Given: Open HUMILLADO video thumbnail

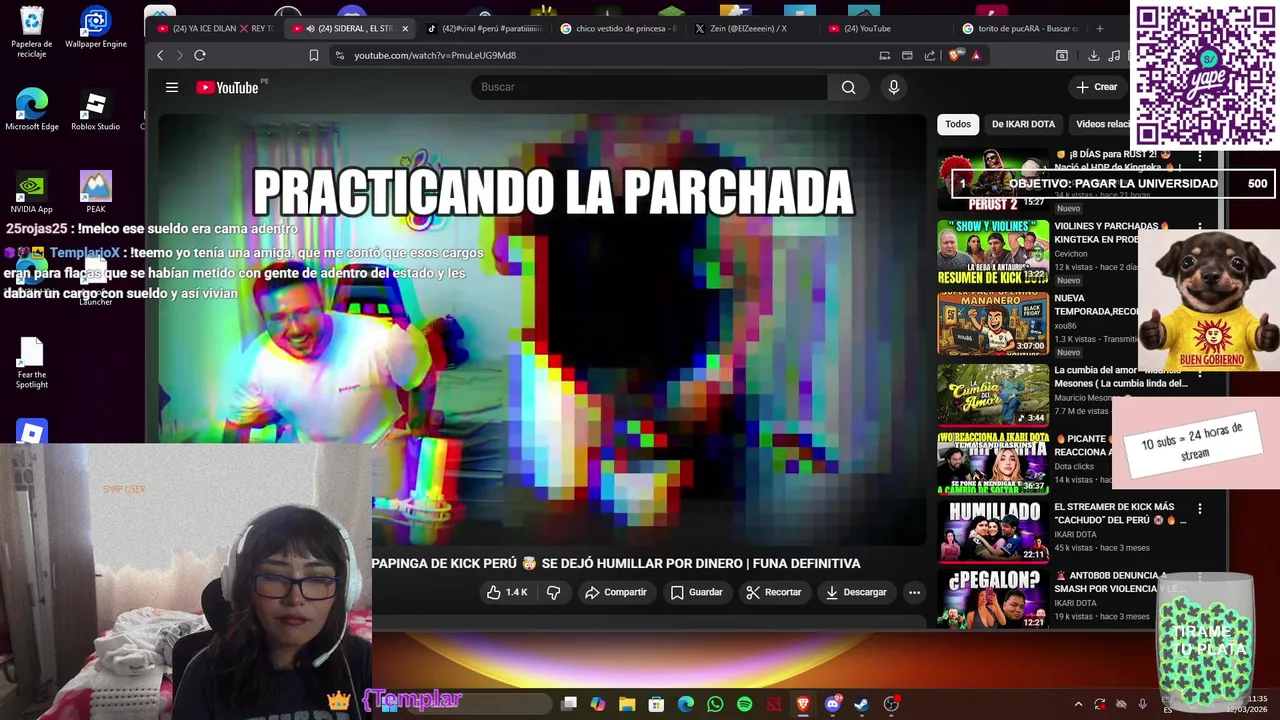Looking at the screenshot, I should click(x=993, y=531).
